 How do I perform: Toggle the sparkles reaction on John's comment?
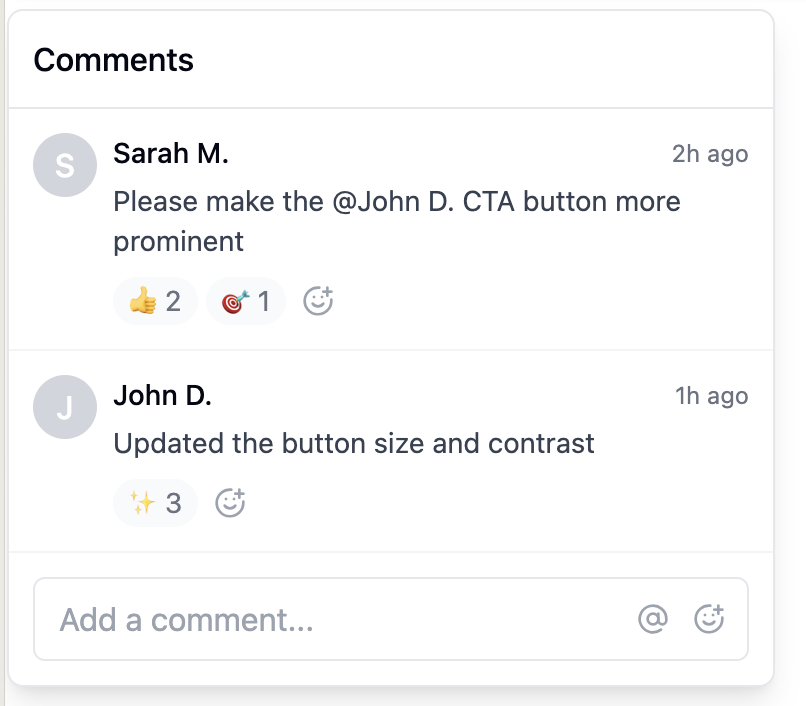(x=155, y=502)
